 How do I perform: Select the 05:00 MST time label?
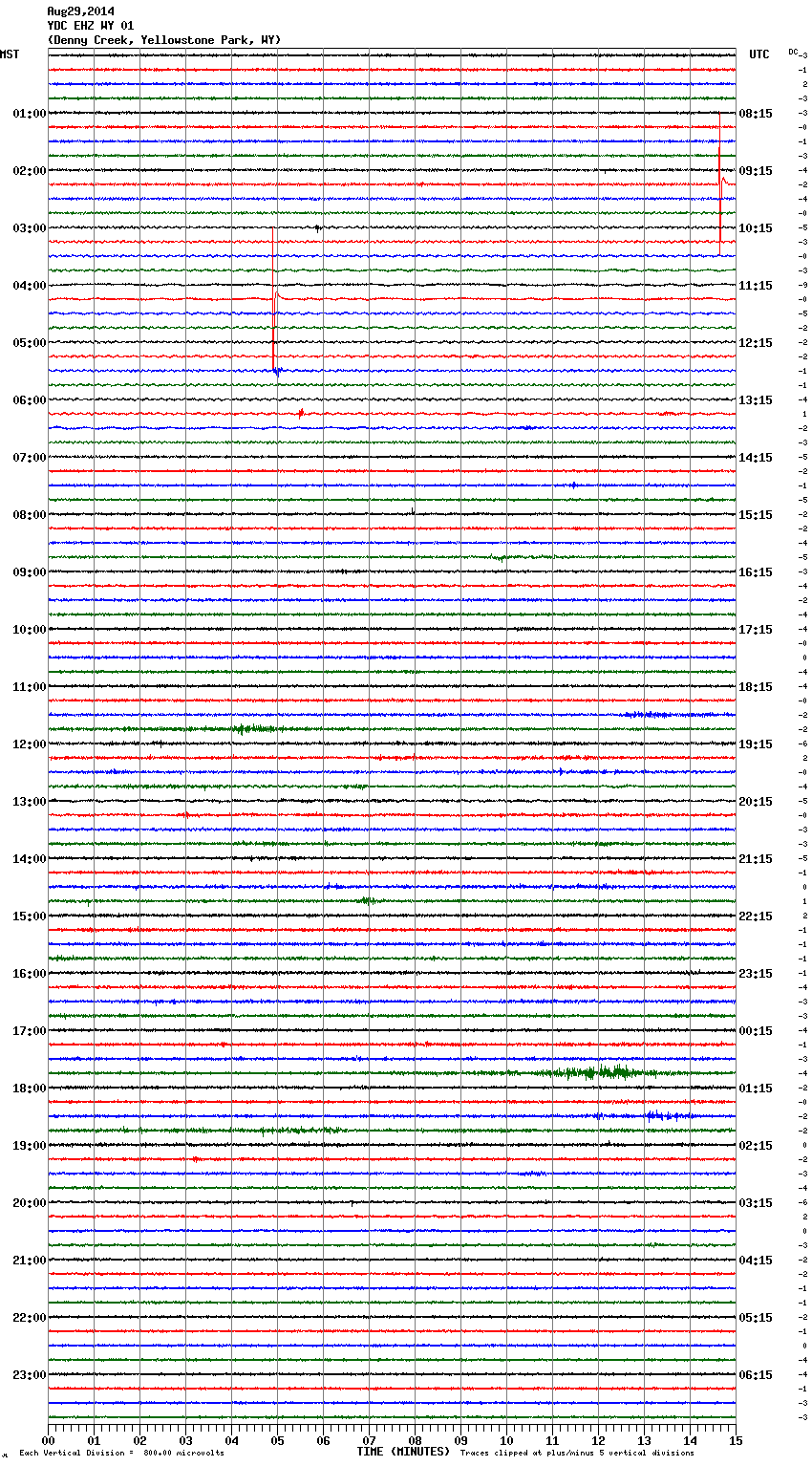29,343
